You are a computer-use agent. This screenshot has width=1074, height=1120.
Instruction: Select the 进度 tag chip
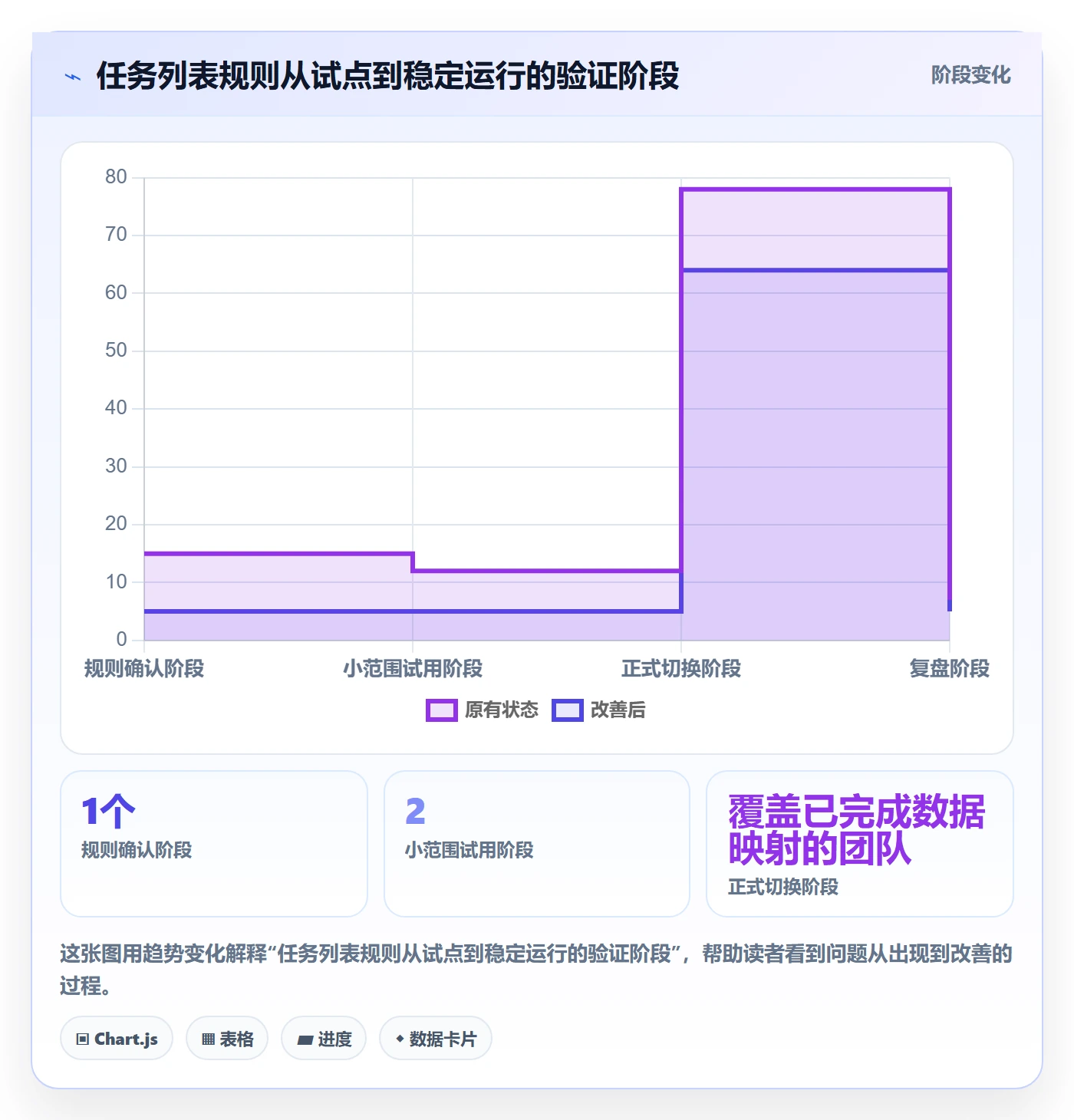(x=324, y=1039)
